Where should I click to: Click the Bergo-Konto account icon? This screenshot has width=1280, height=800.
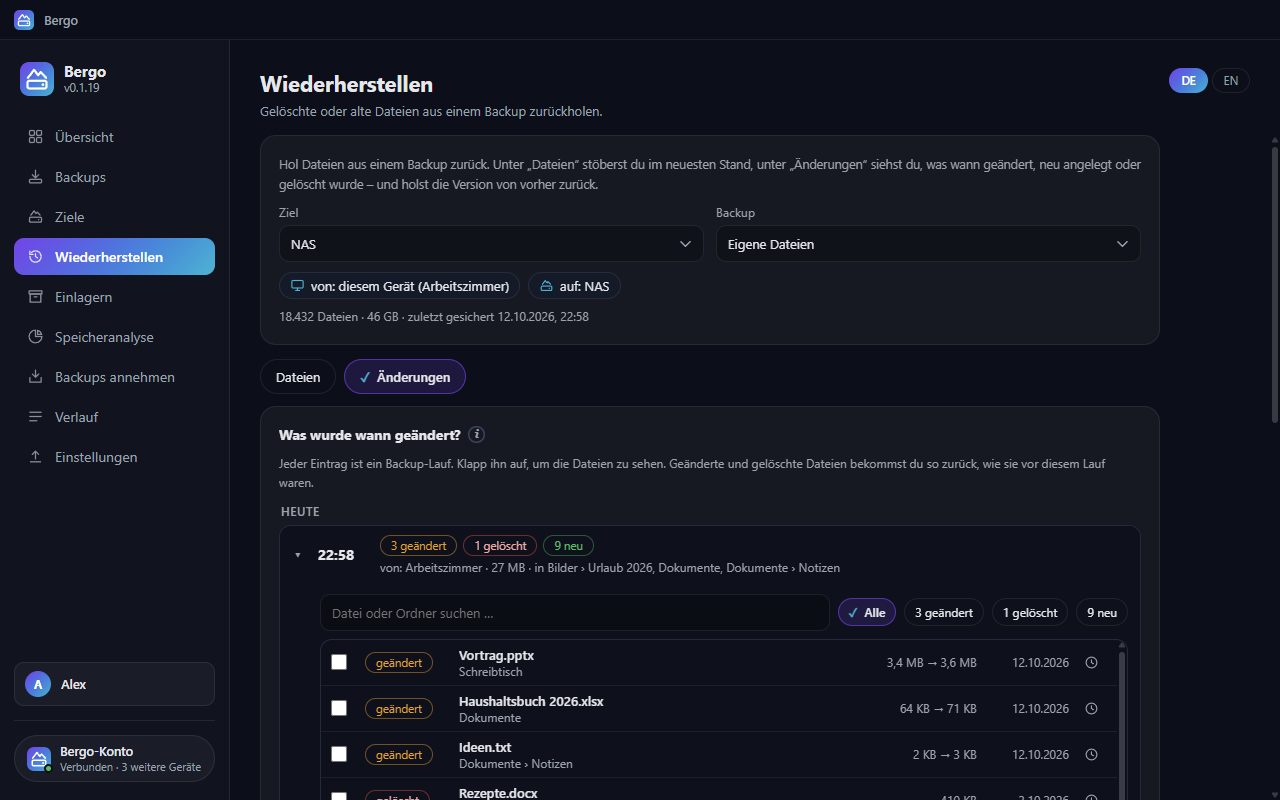pos(39,759)
